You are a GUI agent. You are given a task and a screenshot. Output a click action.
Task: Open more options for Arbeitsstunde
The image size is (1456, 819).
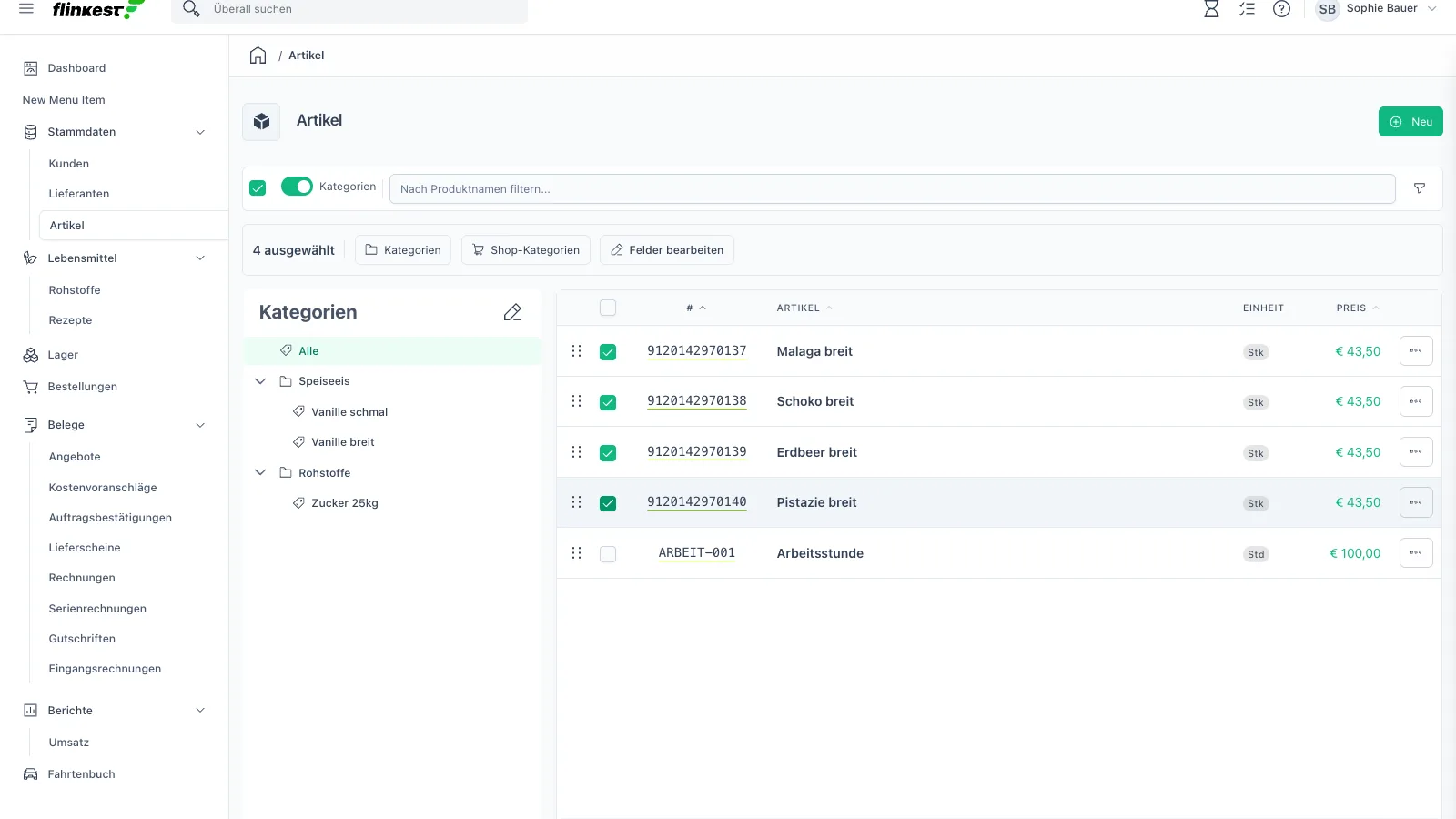click(x=1416, y=553)
